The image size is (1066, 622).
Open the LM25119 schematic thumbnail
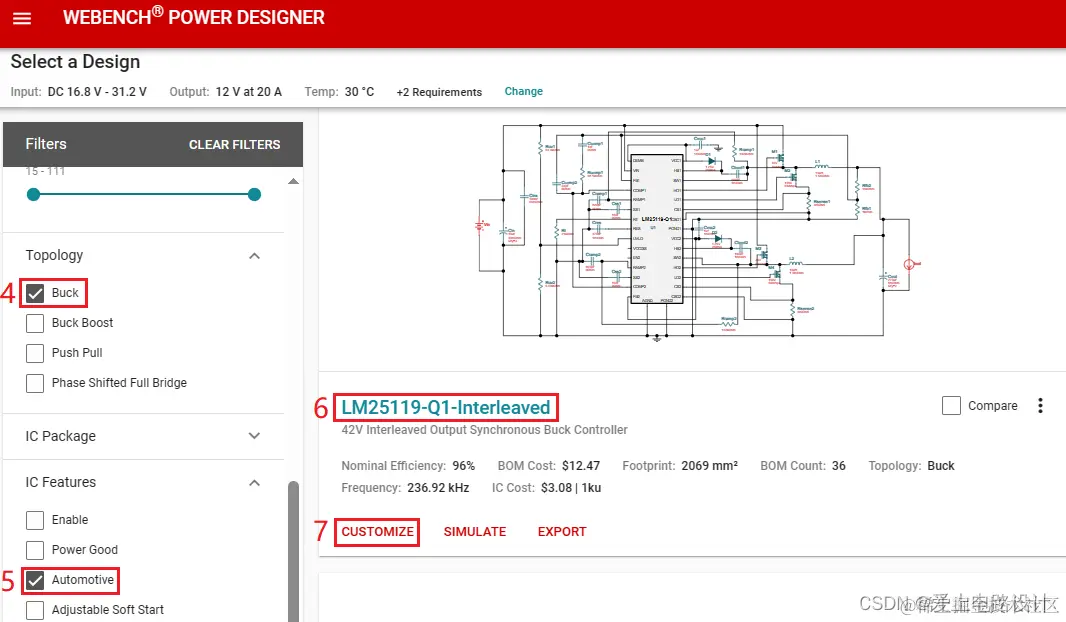pyautogui.click(x=699, y=231)
